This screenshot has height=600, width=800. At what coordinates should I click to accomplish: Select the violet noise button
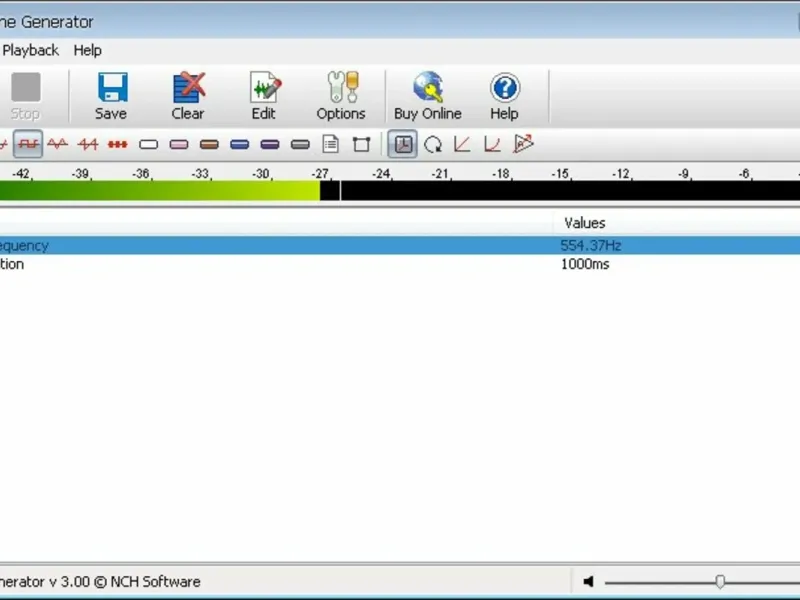(270, 144)
